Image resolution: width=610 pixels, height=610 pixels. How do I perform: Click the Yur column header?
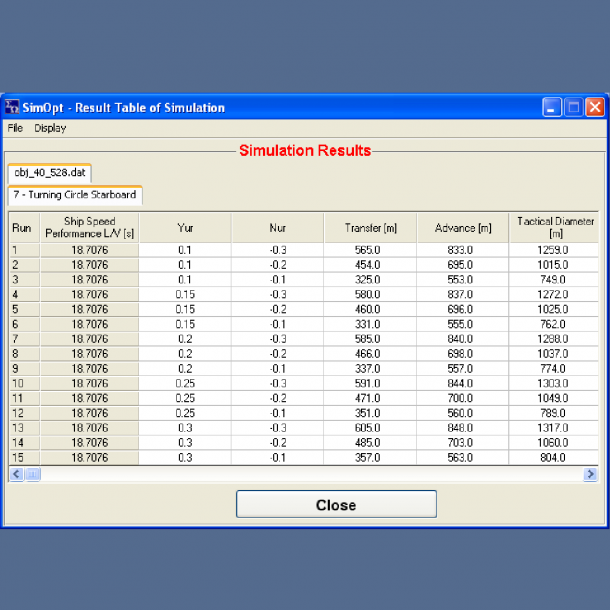[x=185, y=227]
